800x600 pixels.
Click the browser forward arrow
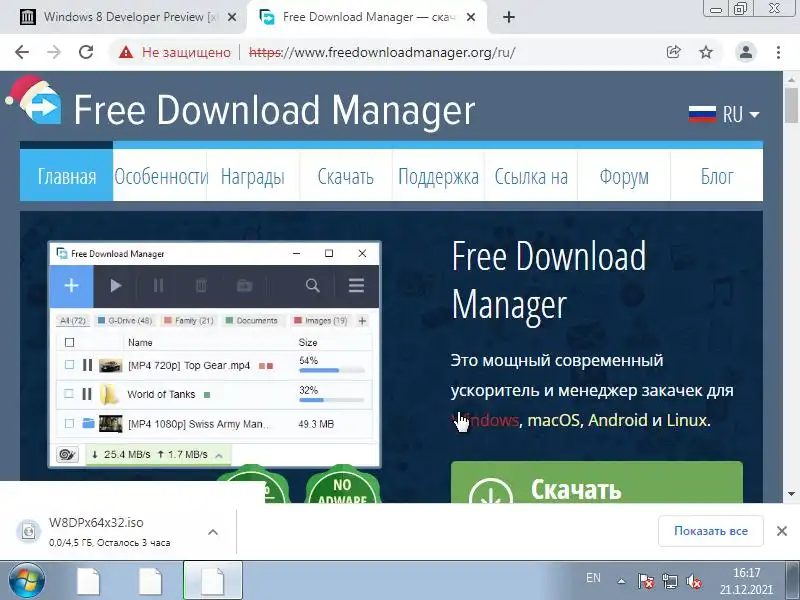click(x=54, y=52)
